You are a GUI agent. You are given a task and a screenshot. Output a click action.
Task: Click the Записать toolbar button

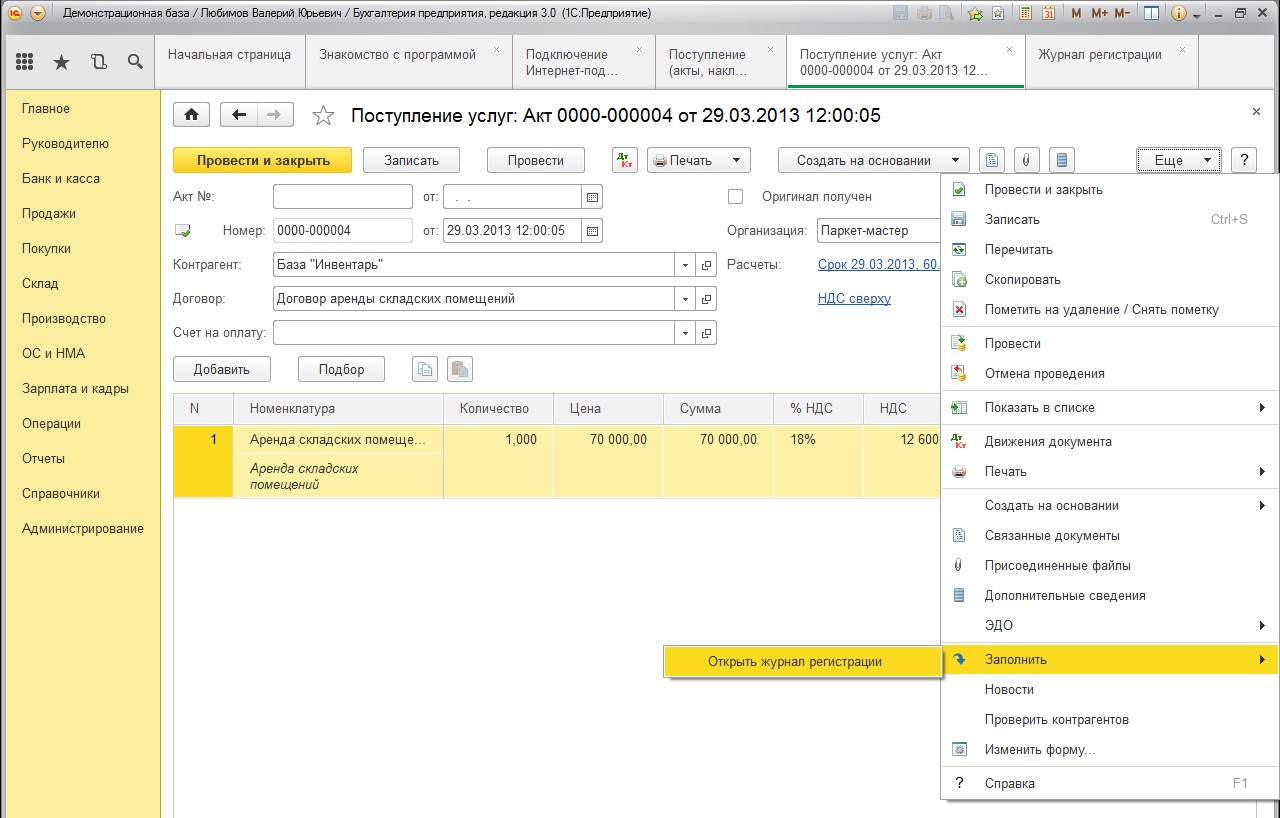tap(412, 160)
